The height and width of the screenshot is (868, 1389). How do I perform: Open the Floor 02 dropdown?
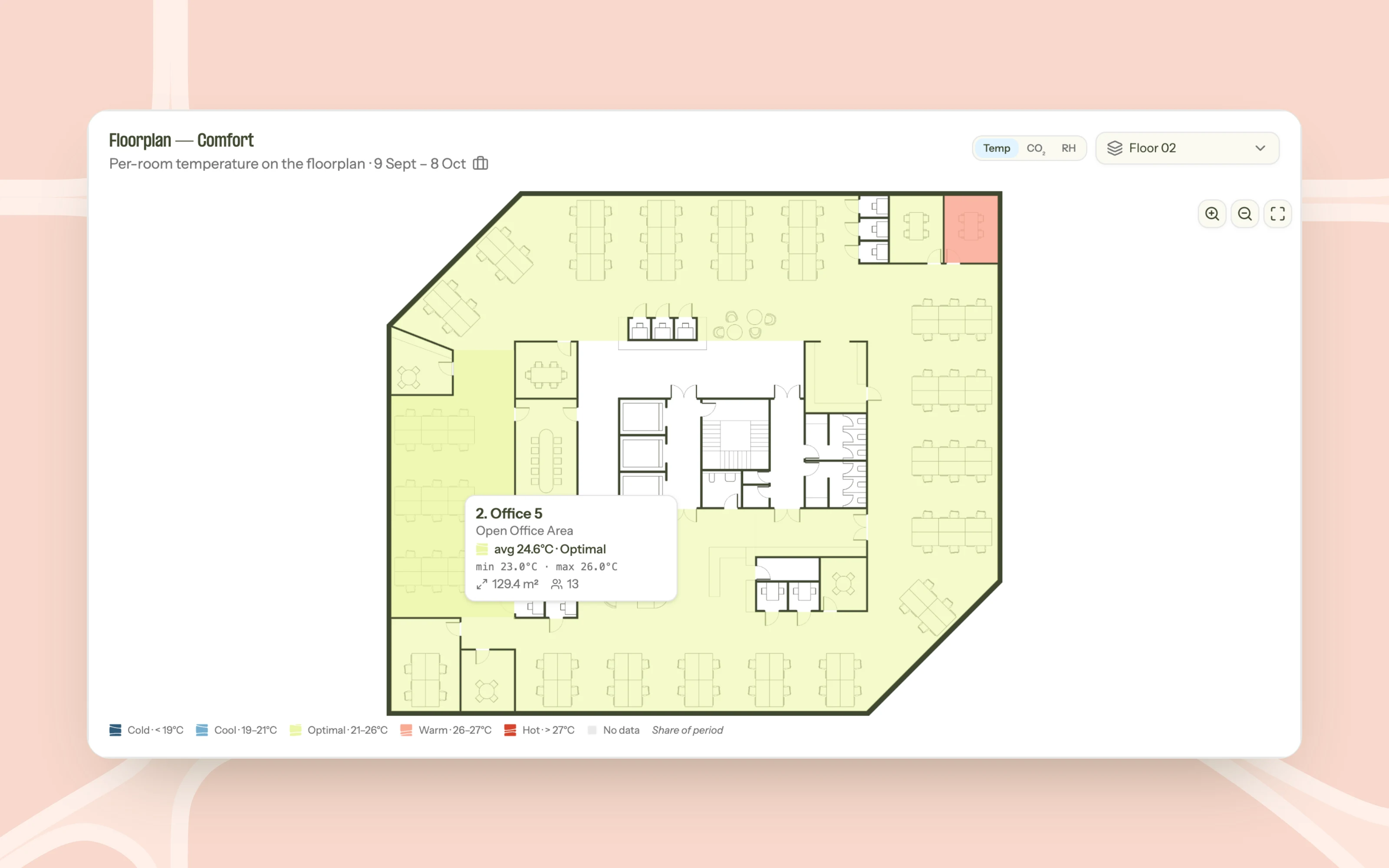click(x=1187, y=148)
